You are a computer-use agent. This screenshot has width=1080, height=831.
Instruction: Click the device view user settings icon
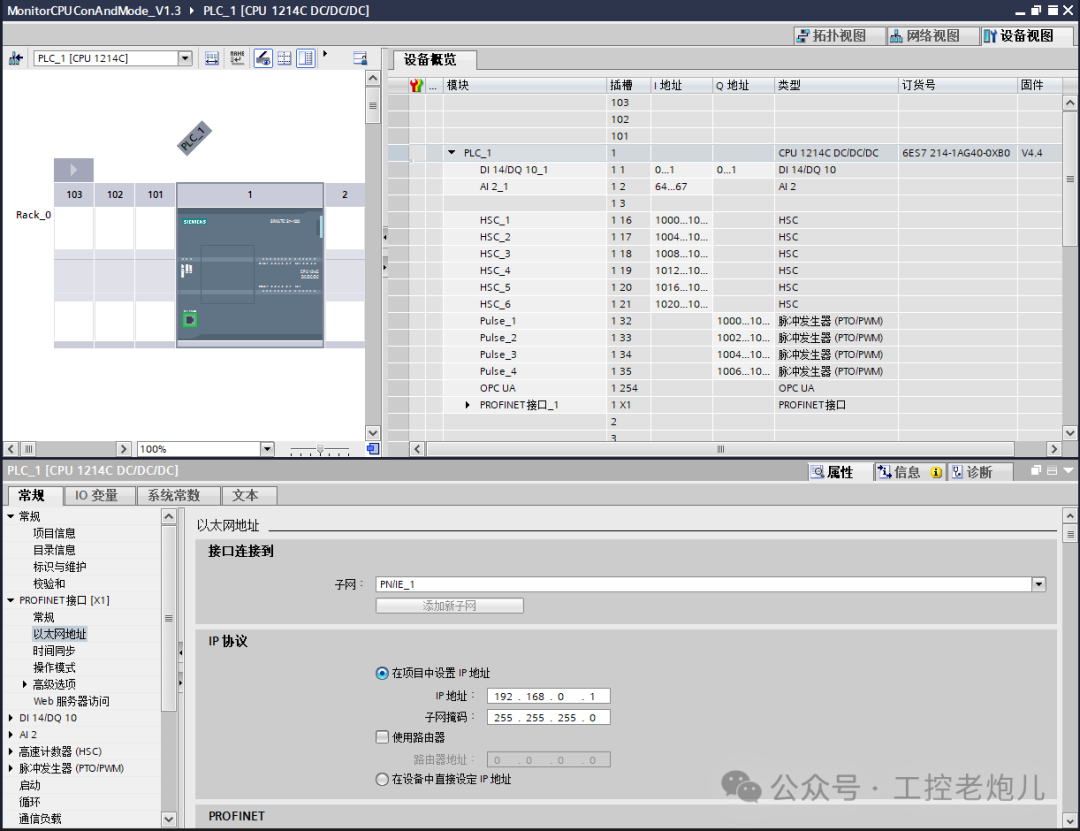(x=360, y=59)
